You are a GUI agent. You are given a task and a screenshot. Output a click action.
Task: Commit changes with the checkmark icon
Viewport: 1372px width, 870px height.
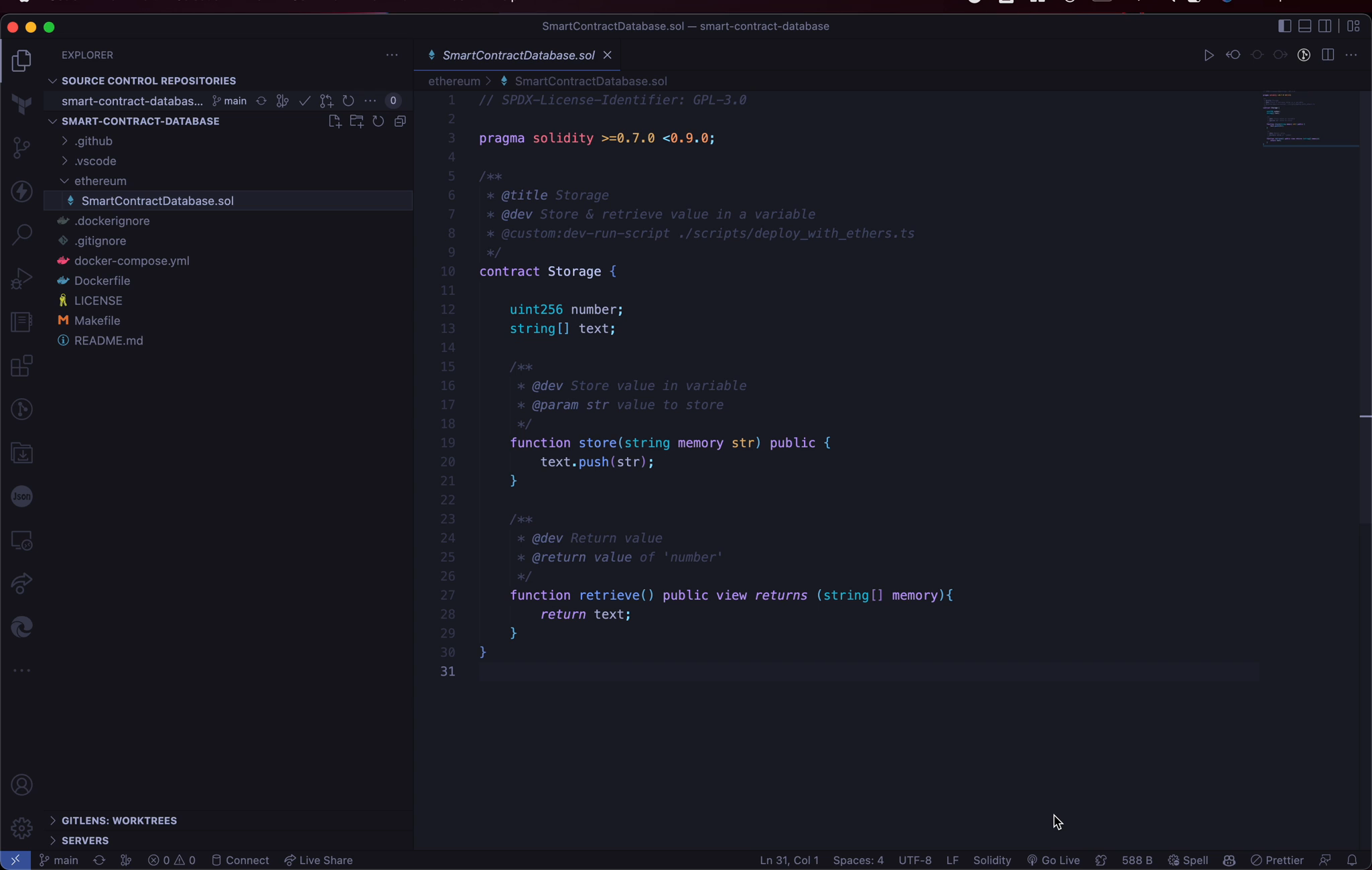(x=305, y=101)
